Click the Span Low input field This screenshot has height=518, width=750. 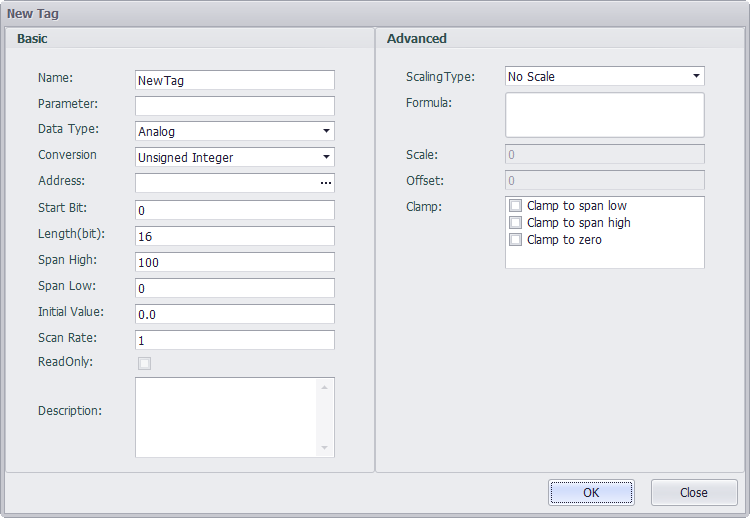(234, 288)
